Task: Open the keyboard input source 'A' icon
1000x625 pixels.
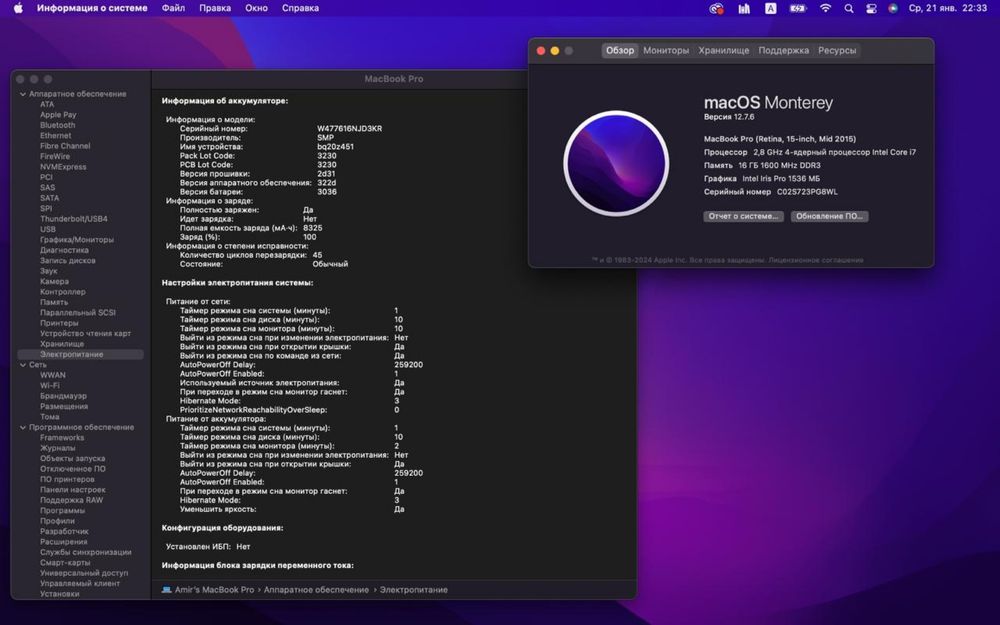Action: pos(771,8)
